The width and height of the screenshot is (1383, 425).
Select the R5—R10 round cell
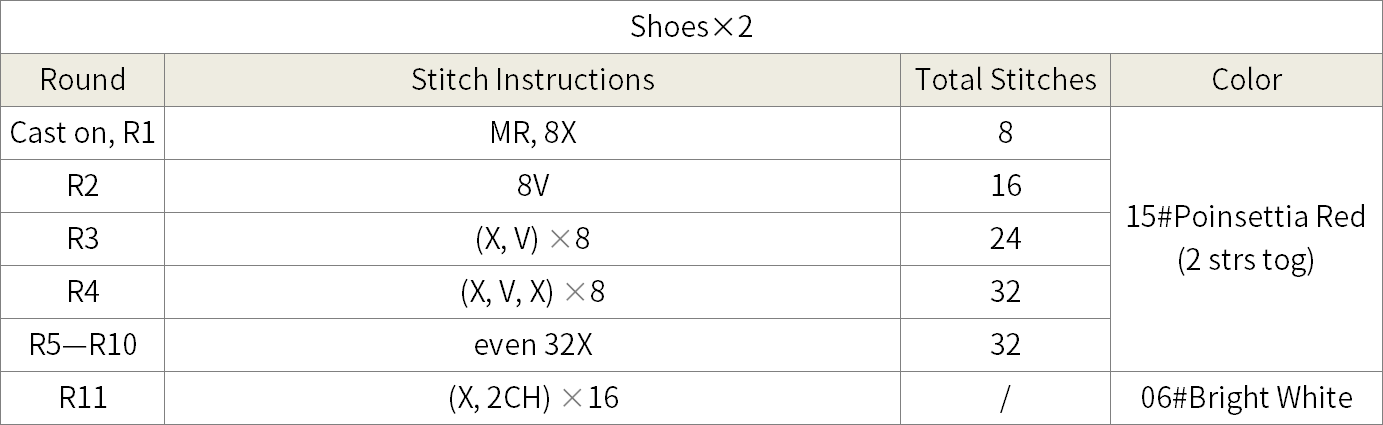pos(83,345)
